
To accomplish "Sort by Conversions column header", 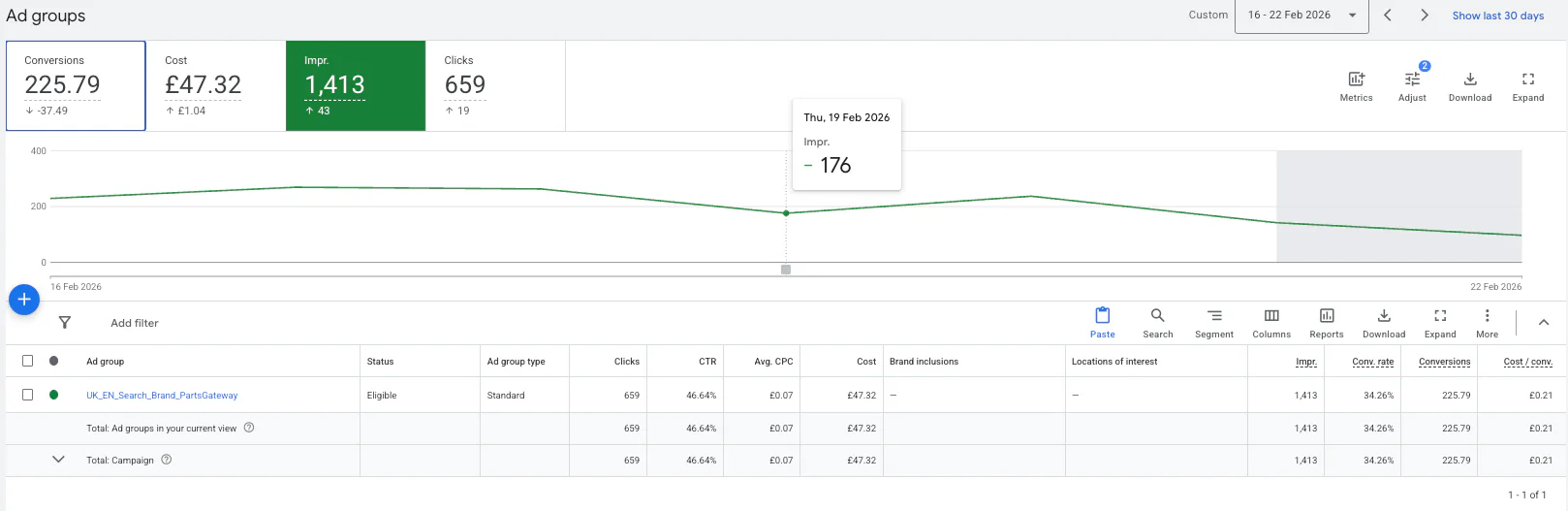I will pos(1445,362).
